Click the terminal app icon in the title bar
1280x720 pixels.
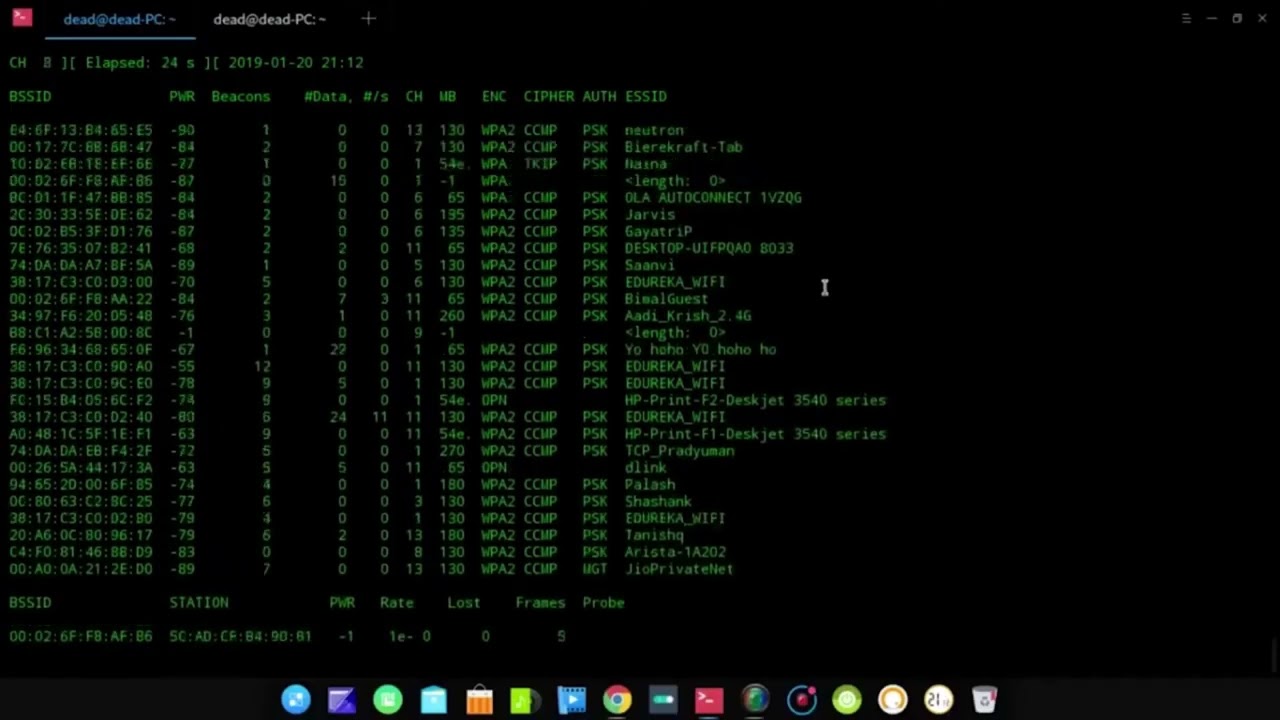click(22, 18)
